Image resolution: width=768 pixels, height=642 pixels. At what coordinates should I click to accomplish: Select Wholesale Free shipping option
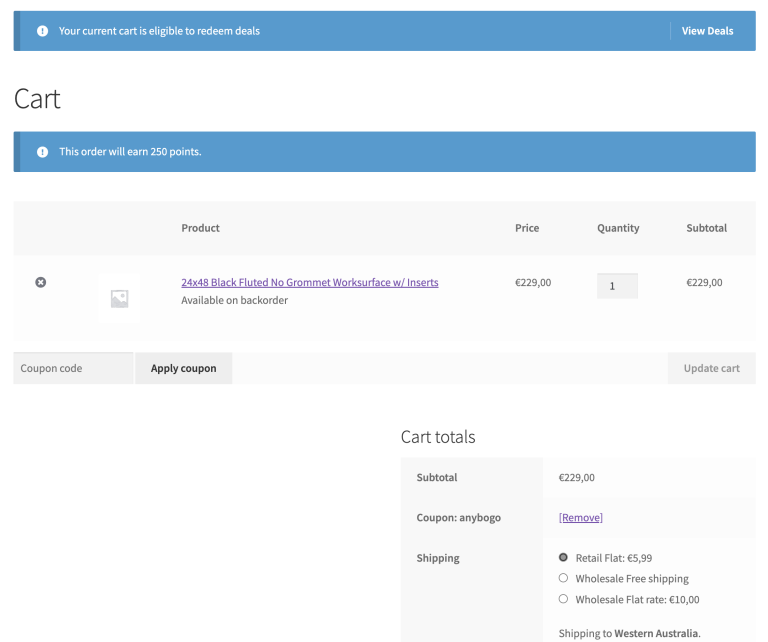point(563,578)
